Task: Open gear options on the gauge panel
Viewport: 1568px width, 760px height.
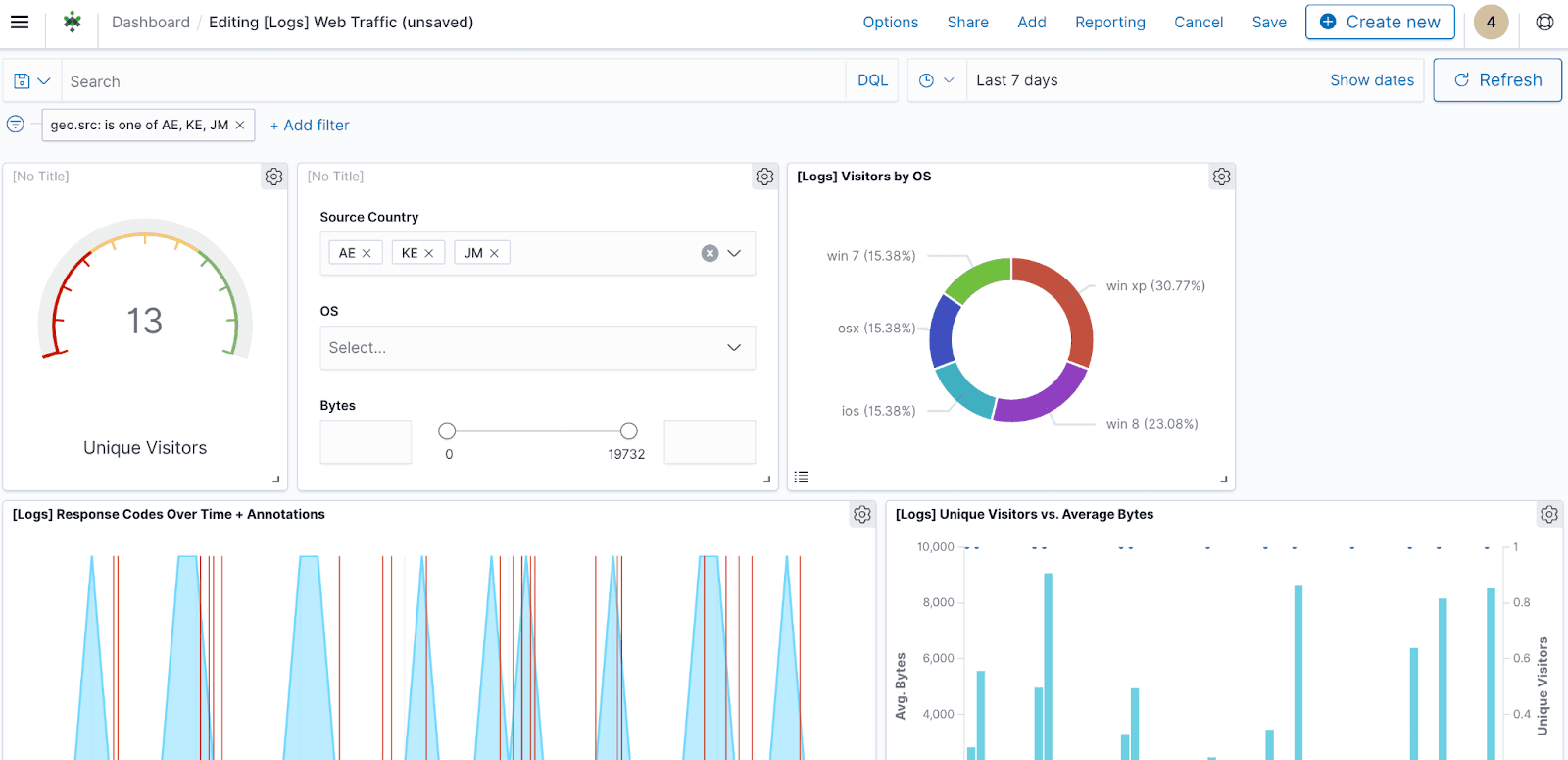Action: coord(273,177)
